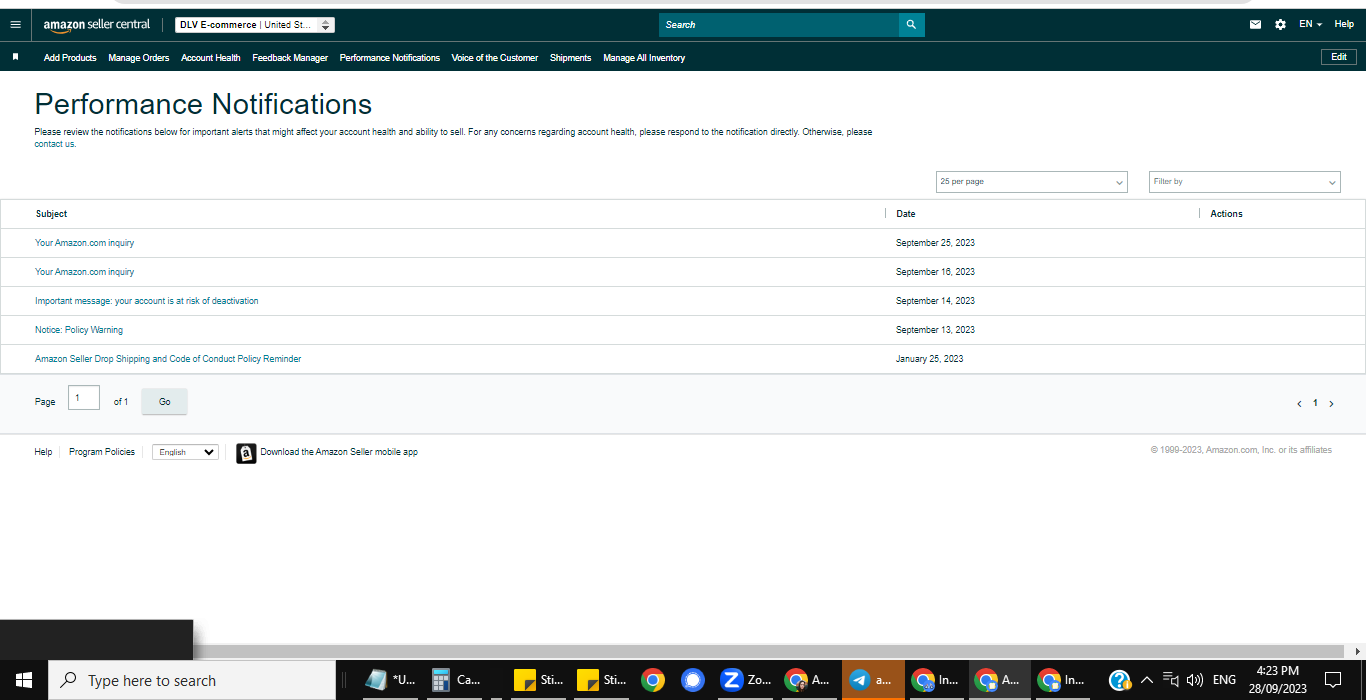Open the first Sticky Notes taskbar item
Viewport: 1366px width, 700px height.
coord(538,680)
